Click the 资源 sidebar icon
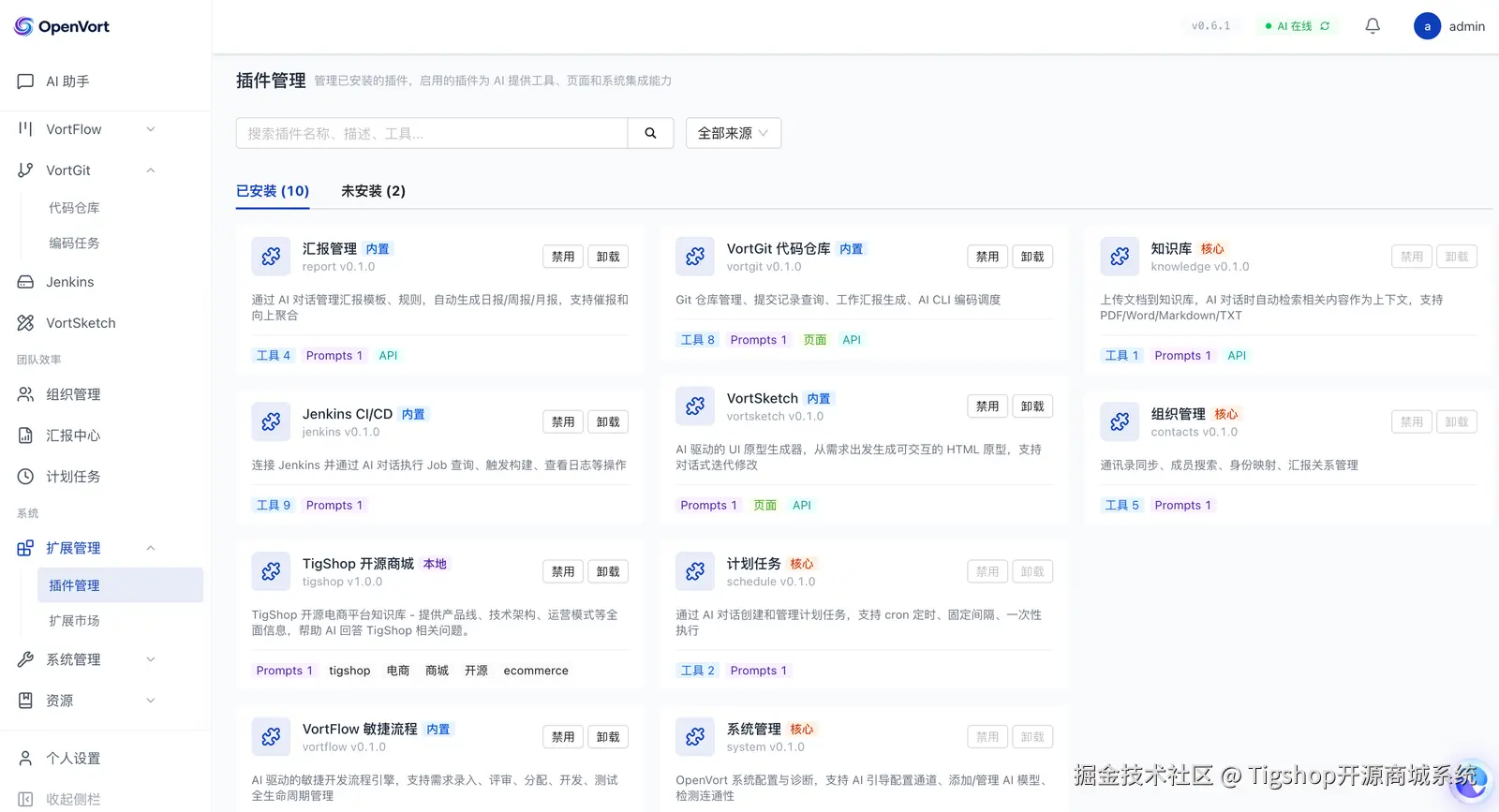 click(25, 701)
